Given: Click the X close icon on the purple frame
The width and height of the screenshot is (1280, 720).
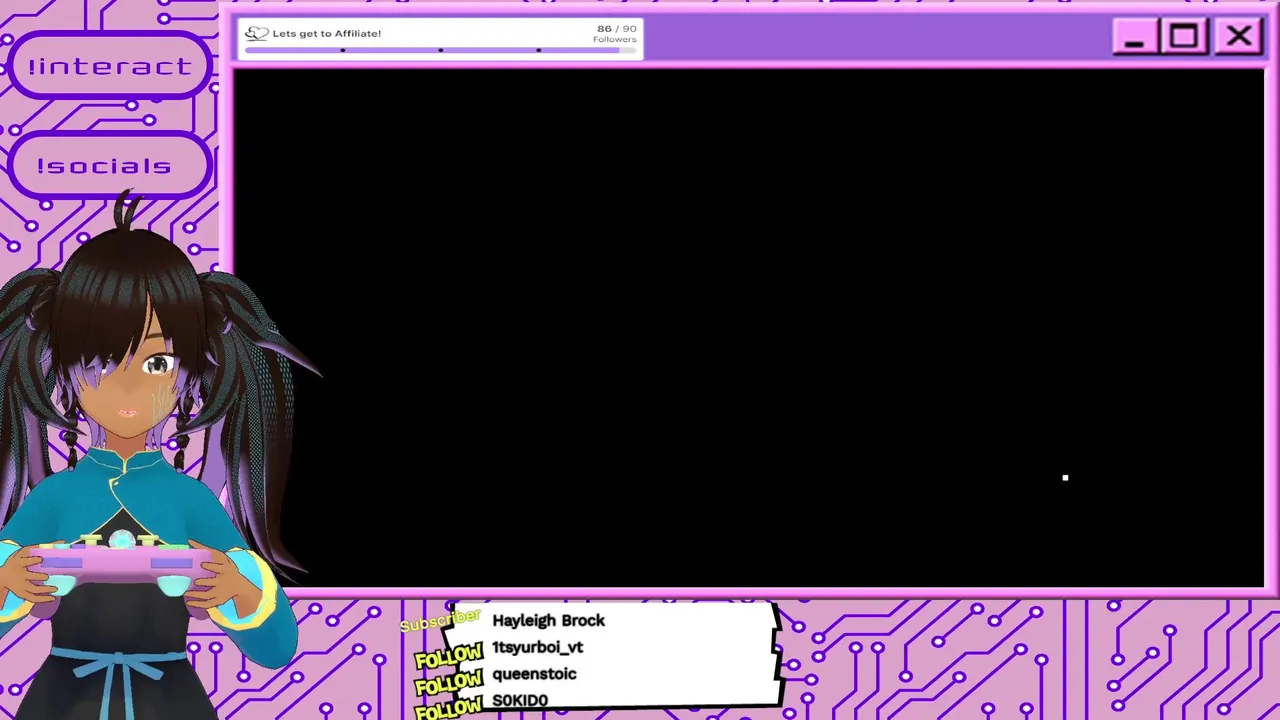Looking at the screenshot, I should [x=1239, y=37].
